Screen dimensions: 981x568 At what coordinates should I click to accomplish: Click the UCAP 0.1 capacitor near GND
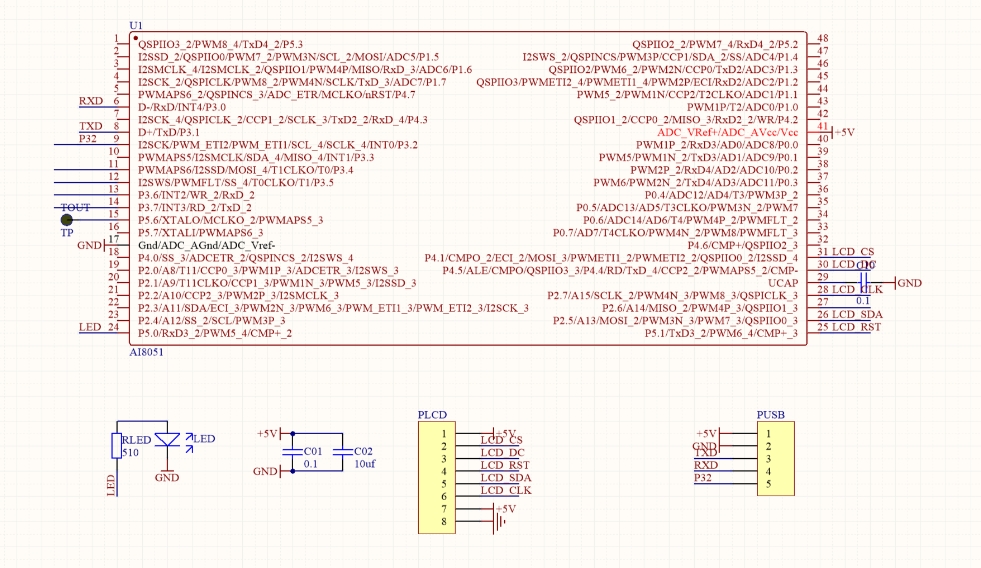865,283
